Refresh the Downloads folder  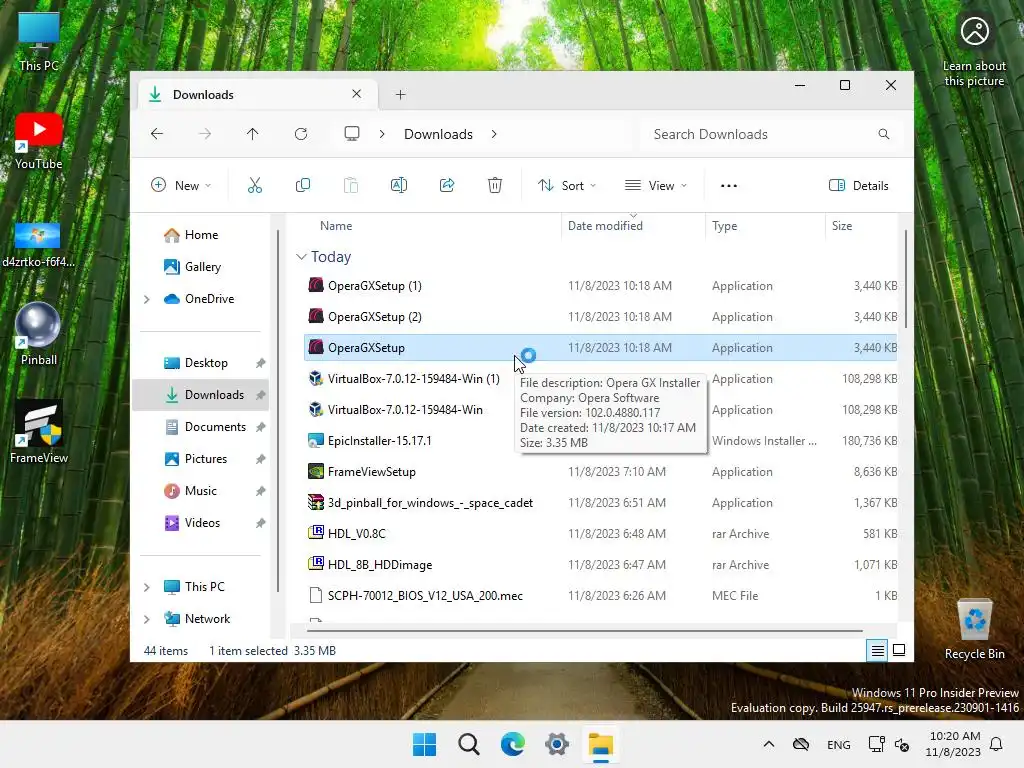pyautogui.click(x=301, y=134)
